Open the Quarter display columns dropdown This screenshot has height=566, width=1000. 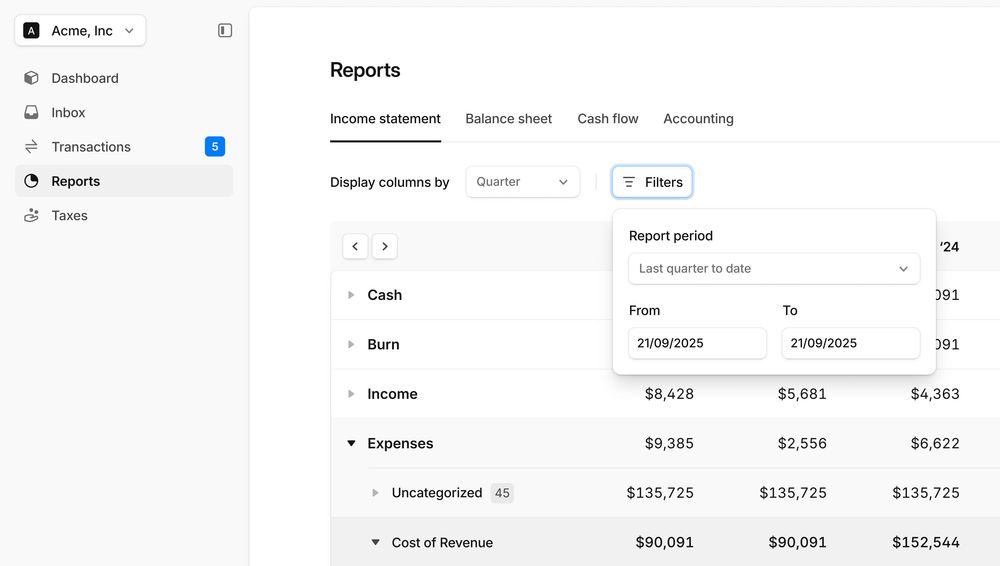(x=522, y=182)
